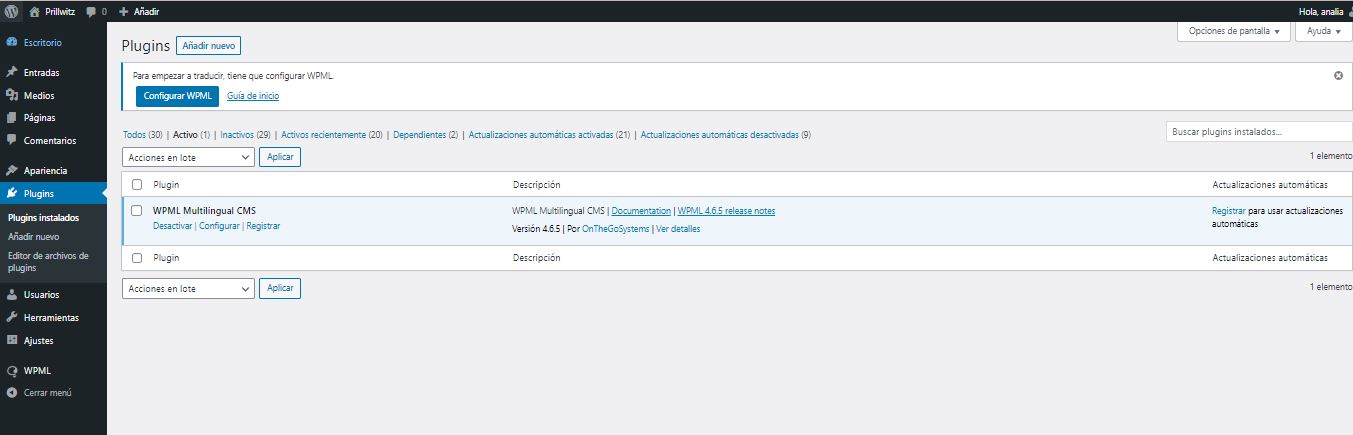
Task: Tick the select-all checkbox in table footer
Action: 137,258
